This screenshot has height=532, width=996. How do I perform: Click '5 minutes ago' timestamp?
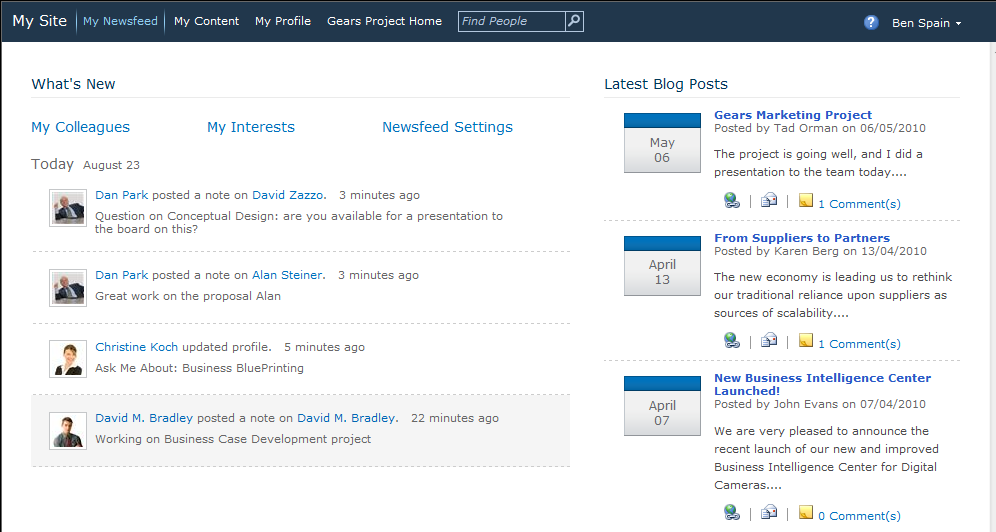coord(324,347)
